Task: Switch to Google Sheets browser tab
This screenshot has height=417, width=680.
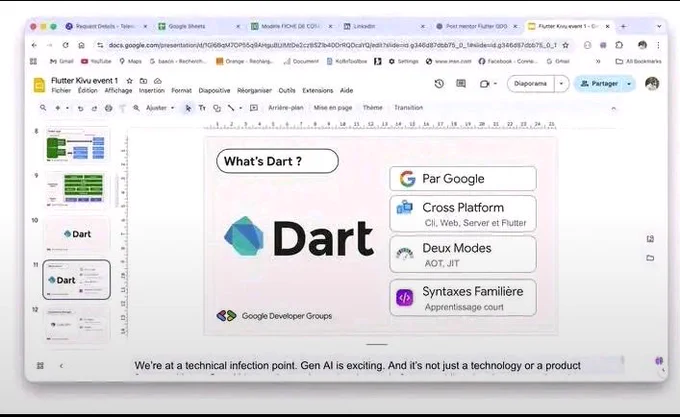Action: 199,26
